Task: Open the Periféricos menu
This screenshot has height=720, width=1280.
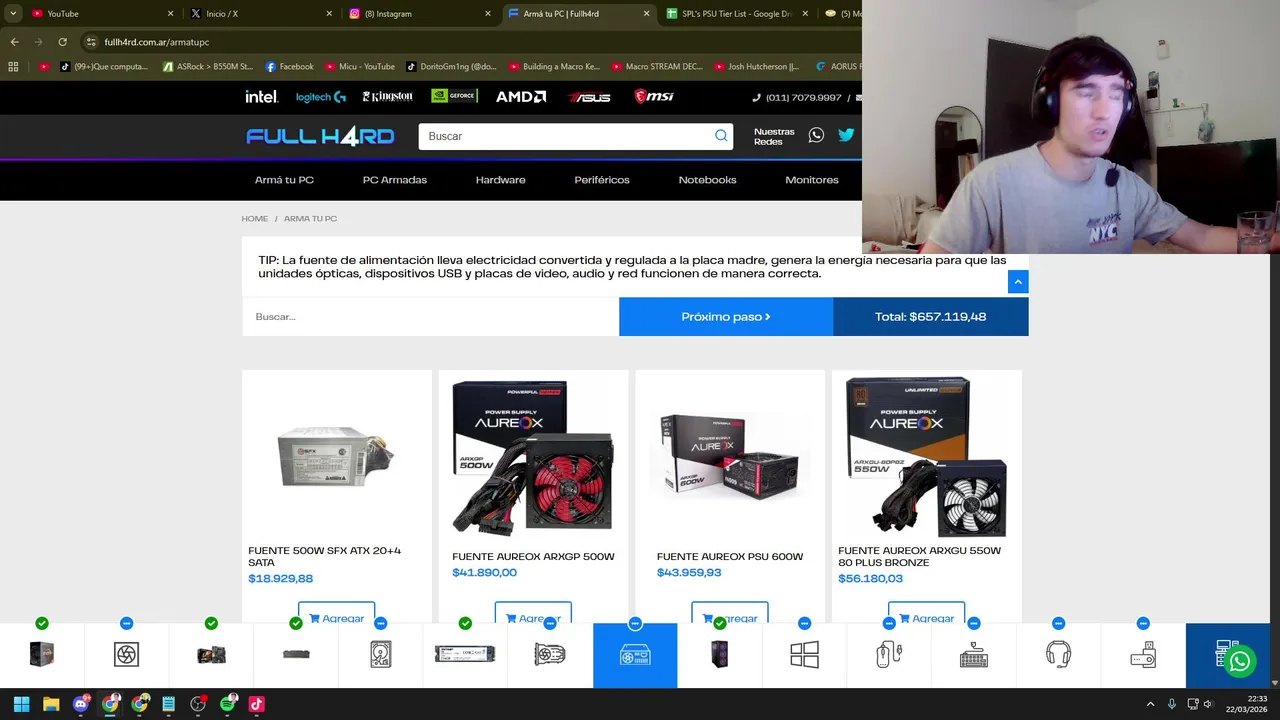Action: pyautogui.click(x=602, y=180)
